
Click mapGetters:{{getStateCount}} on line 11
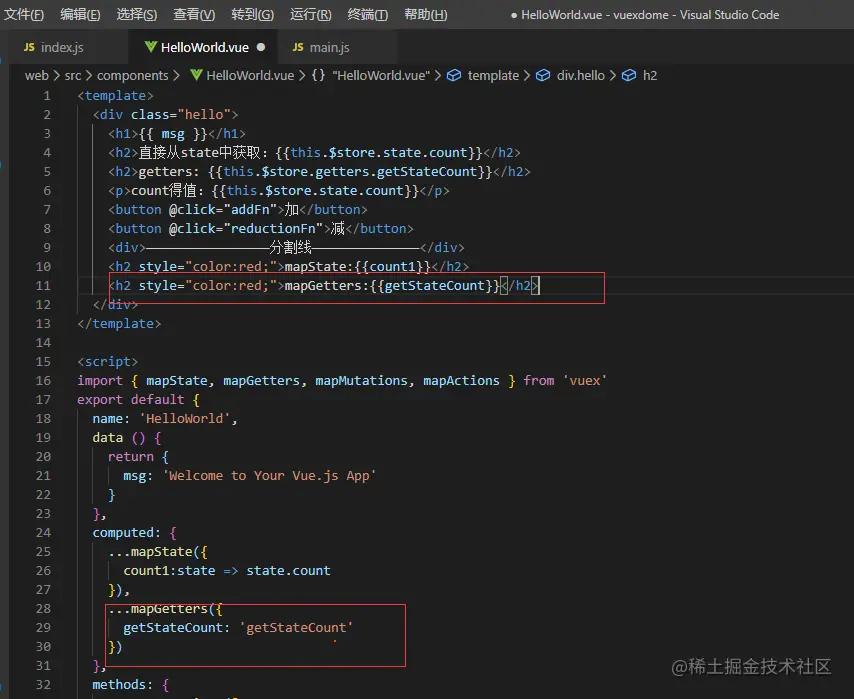(392, 285)
